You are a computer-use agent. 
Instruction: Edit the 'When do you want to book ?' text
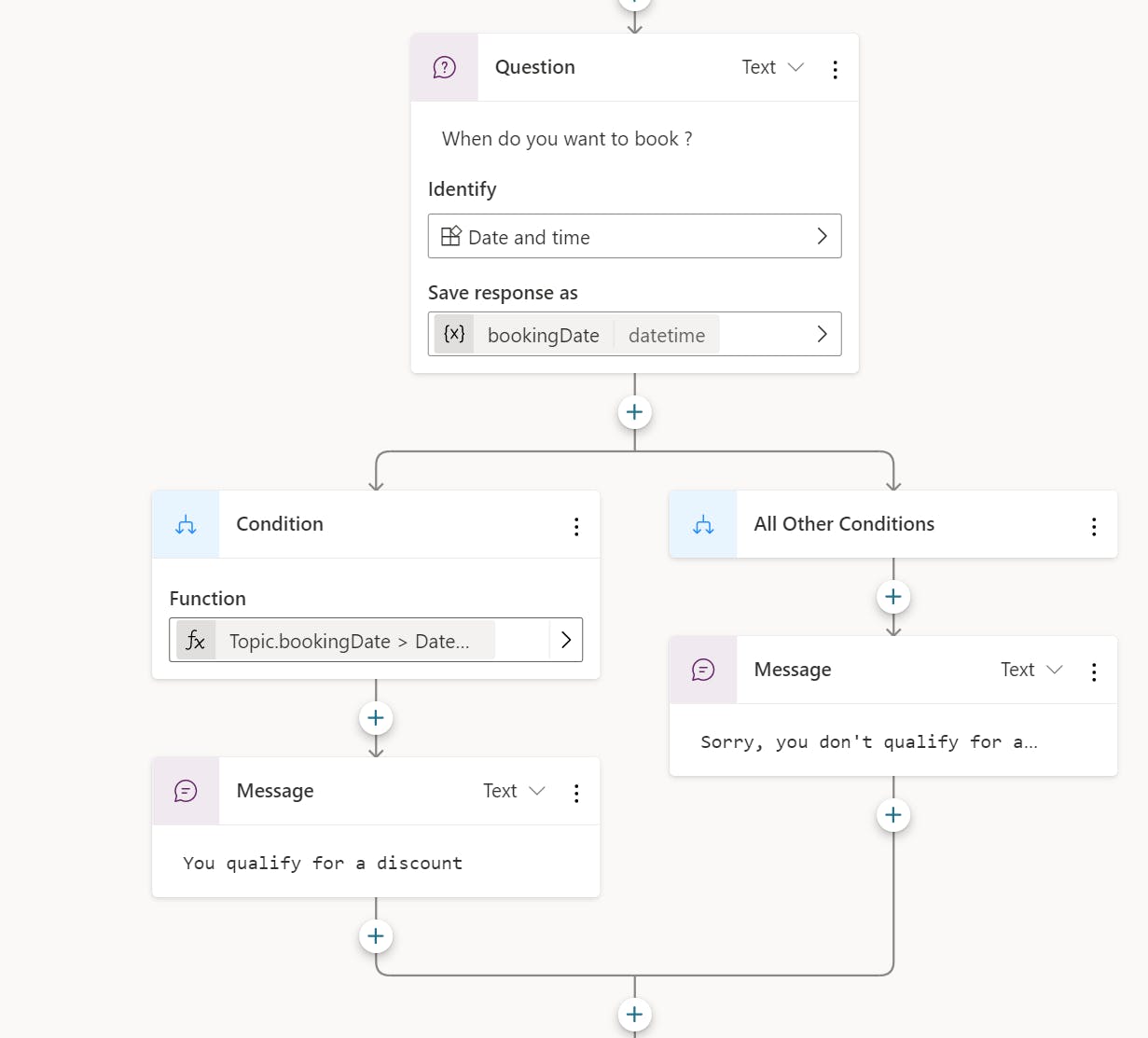[x=567, y=139]
